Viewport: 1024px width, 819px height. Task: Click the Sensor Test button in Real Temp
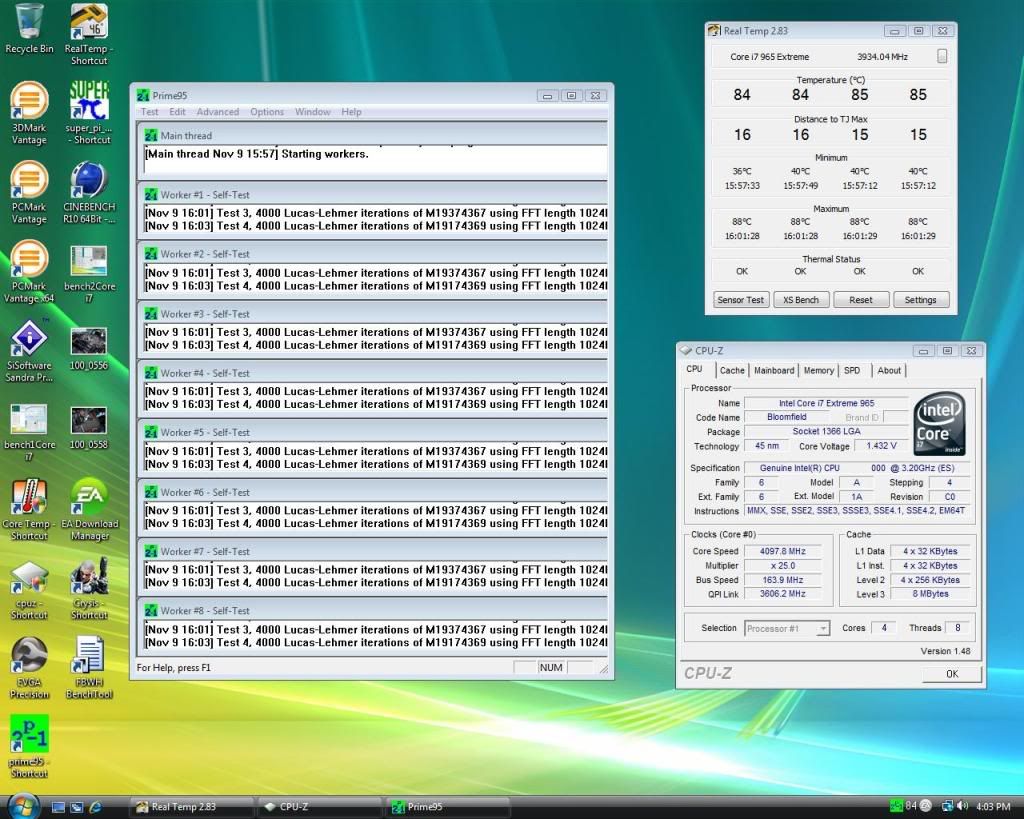741,300
